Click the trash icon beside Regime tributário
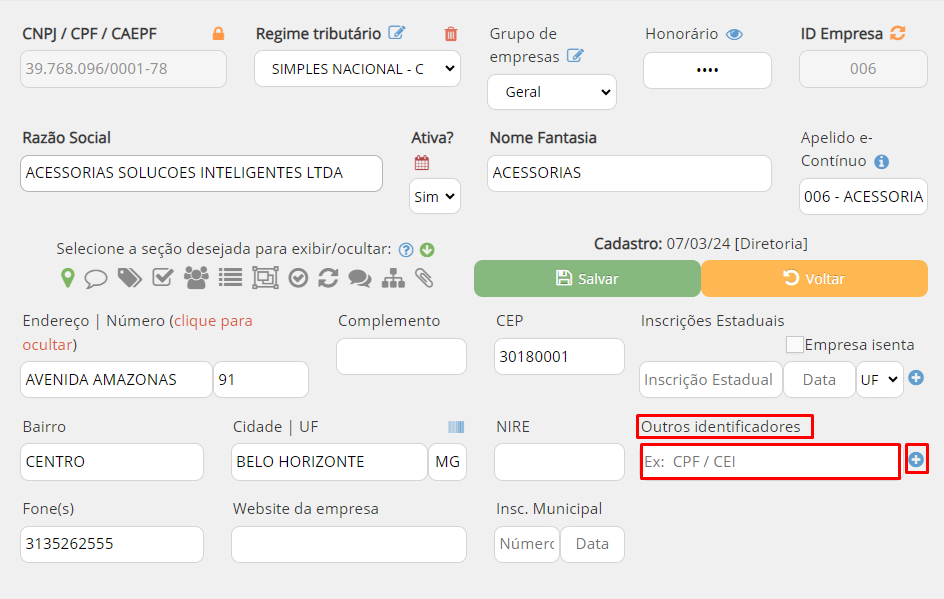 (451, 34)
